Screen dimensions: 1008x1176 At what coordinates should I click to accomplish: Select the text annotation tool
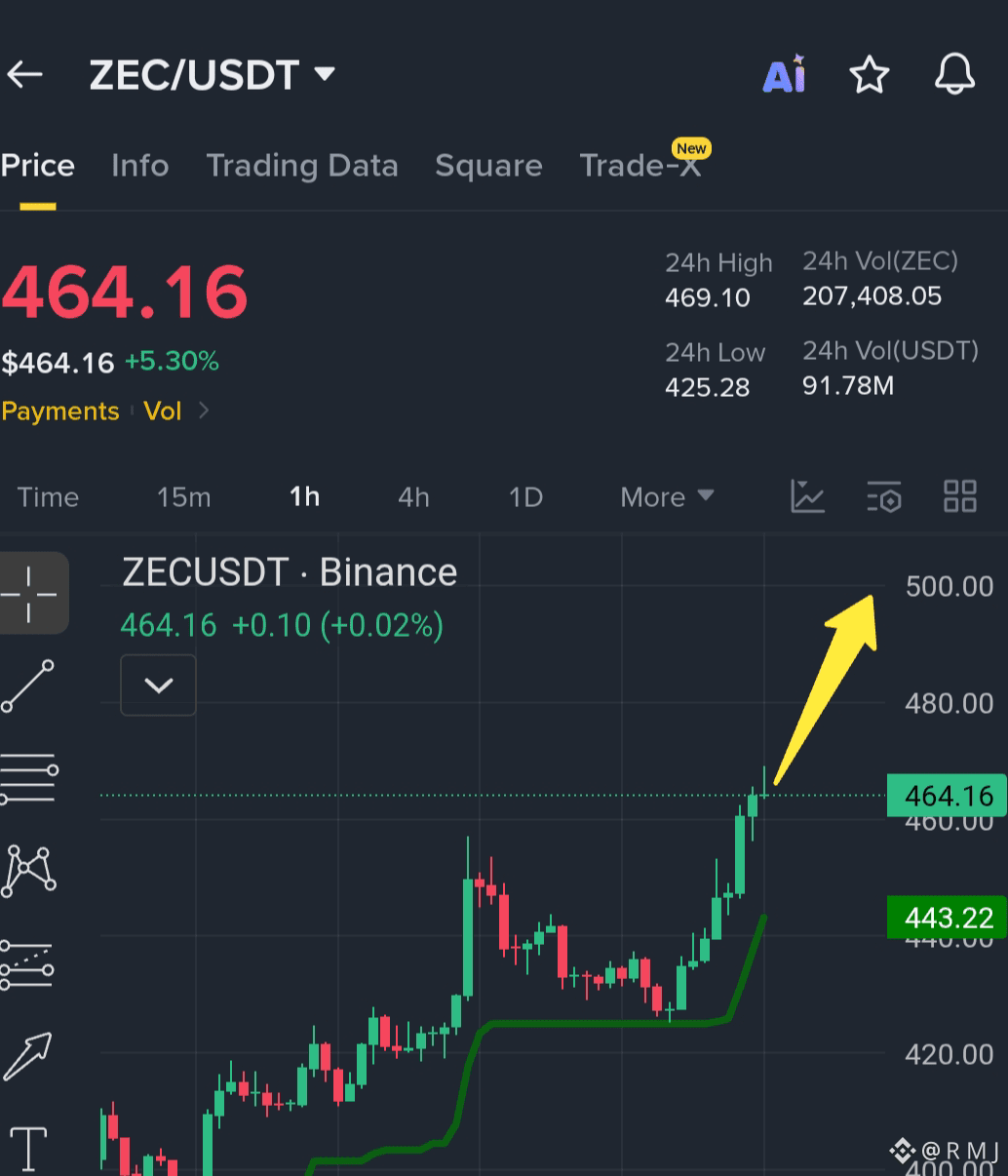click(28, 1148)
